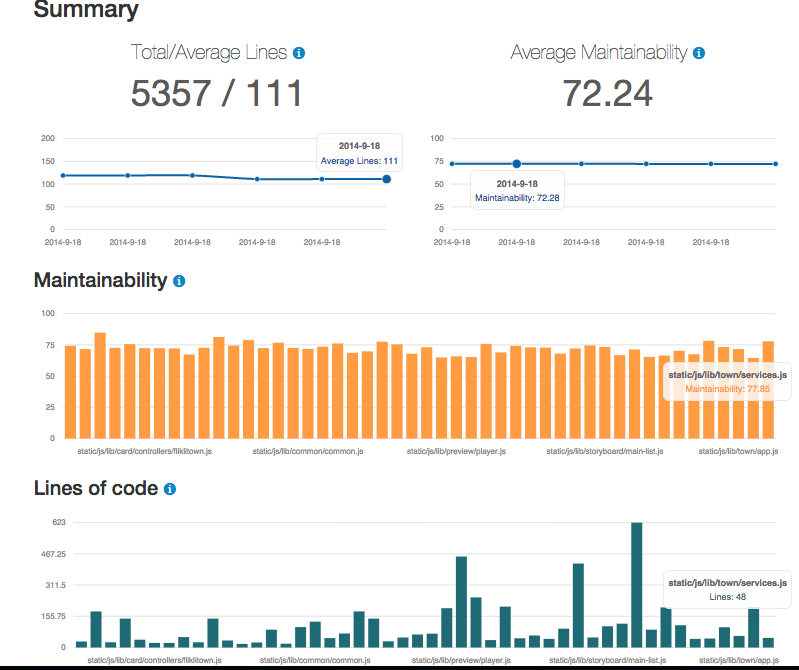Click the Maintainability: 77.85 tooltip value
The width and height of the screenshot is (799, 670).
(727, 389)
